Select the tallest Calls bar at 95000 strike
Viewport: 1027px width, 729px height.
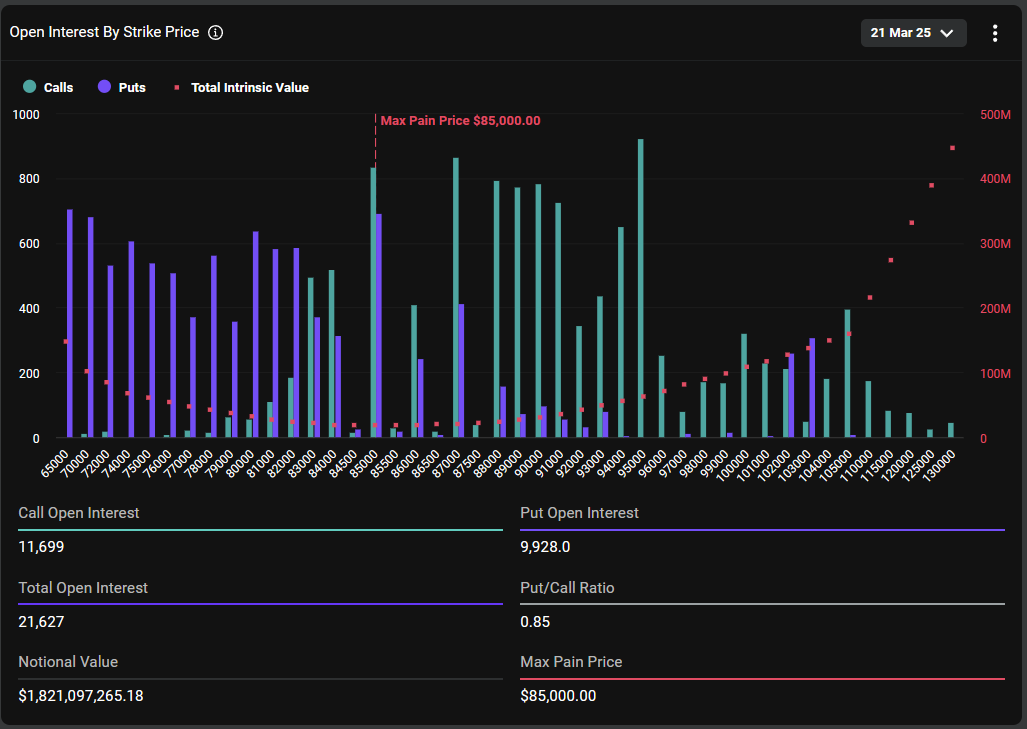640,290
